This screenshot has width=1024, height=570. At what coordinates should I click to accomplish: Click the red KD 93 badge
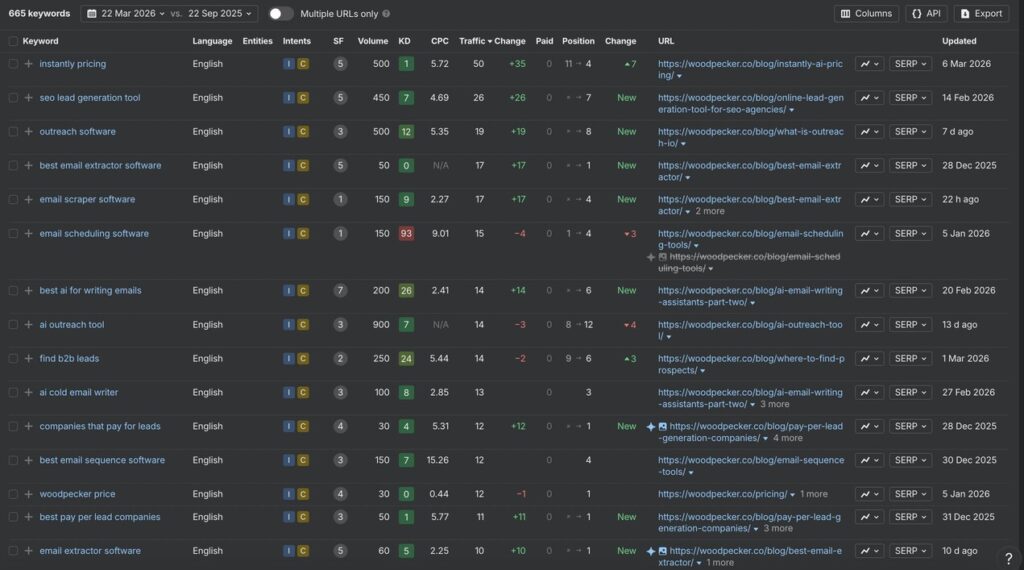(x=405, y=234)
